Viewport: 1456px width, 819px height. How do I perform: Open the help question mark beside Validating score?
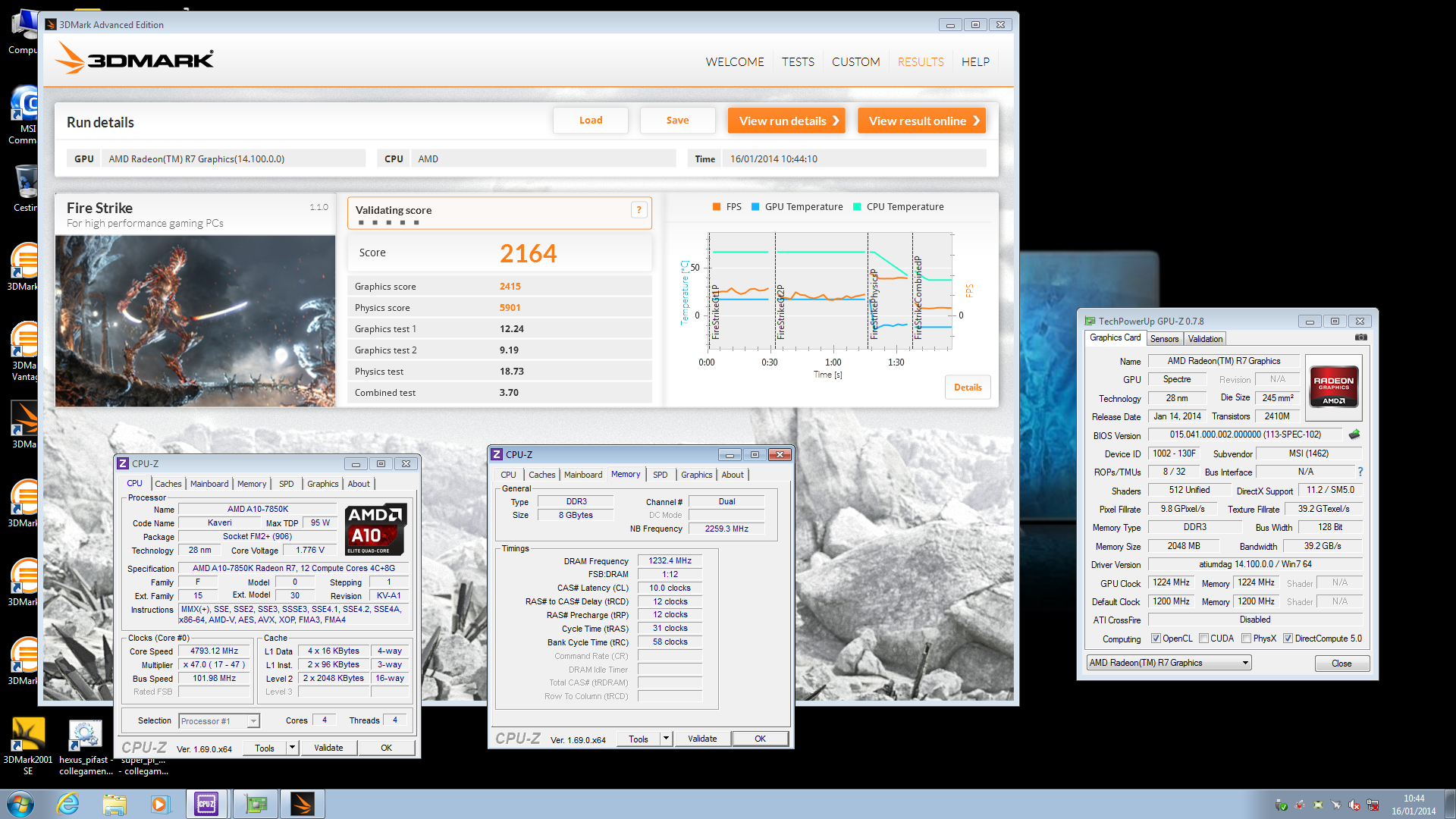pyautogui.click(x=639, y=210)
